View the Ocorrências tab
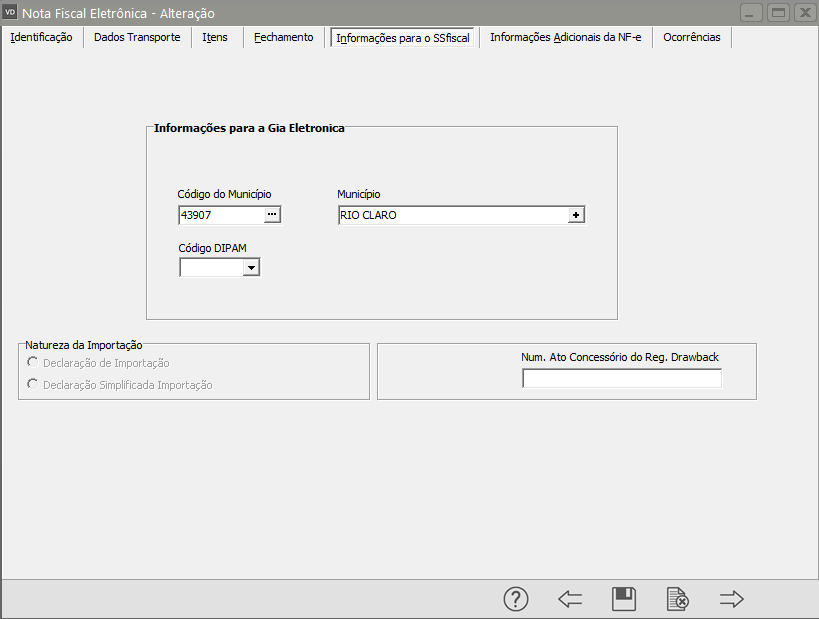 691,38
